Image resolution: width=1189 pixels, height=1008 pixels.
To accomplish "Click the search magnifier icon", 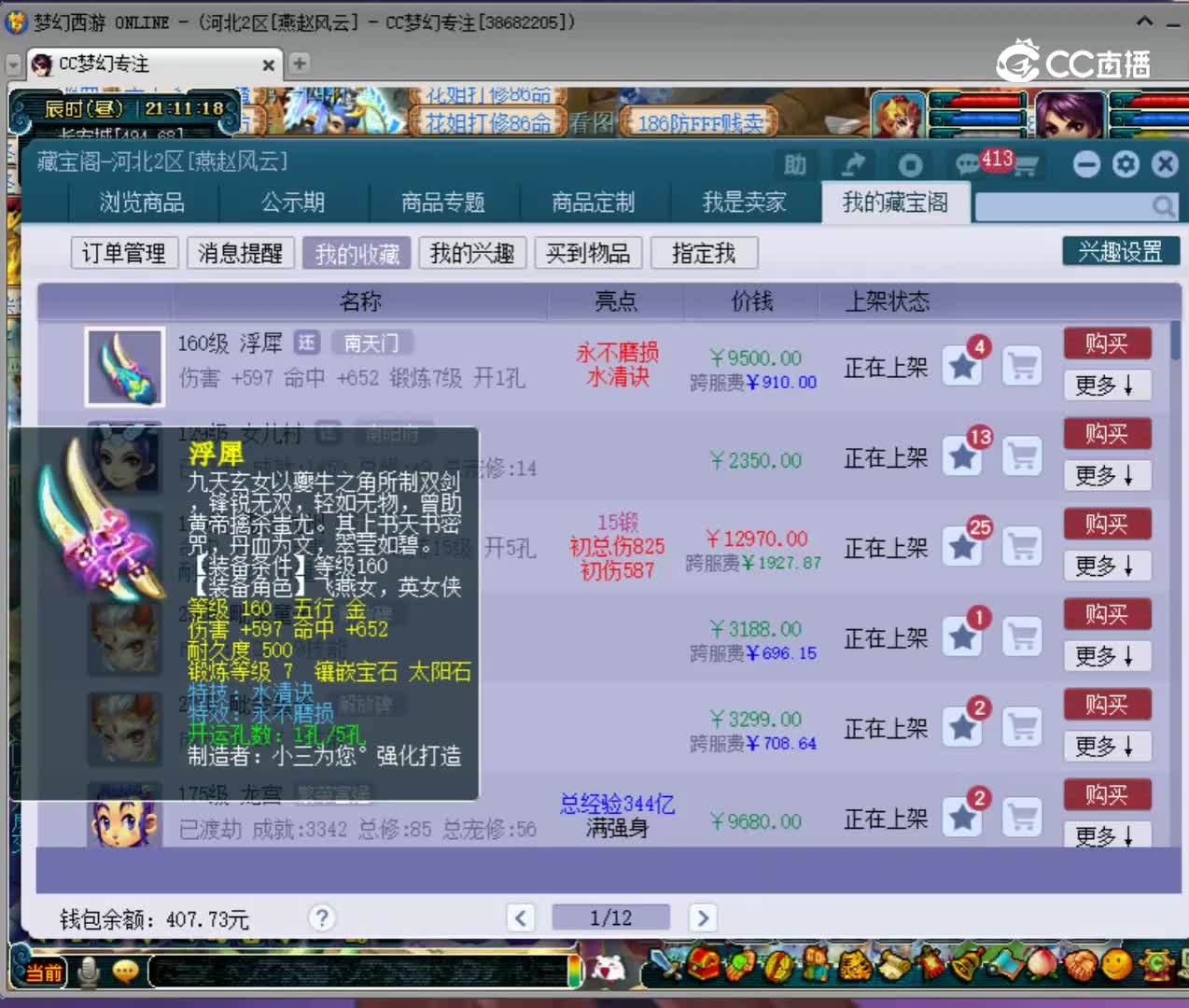I will (x=1163, y=205).
